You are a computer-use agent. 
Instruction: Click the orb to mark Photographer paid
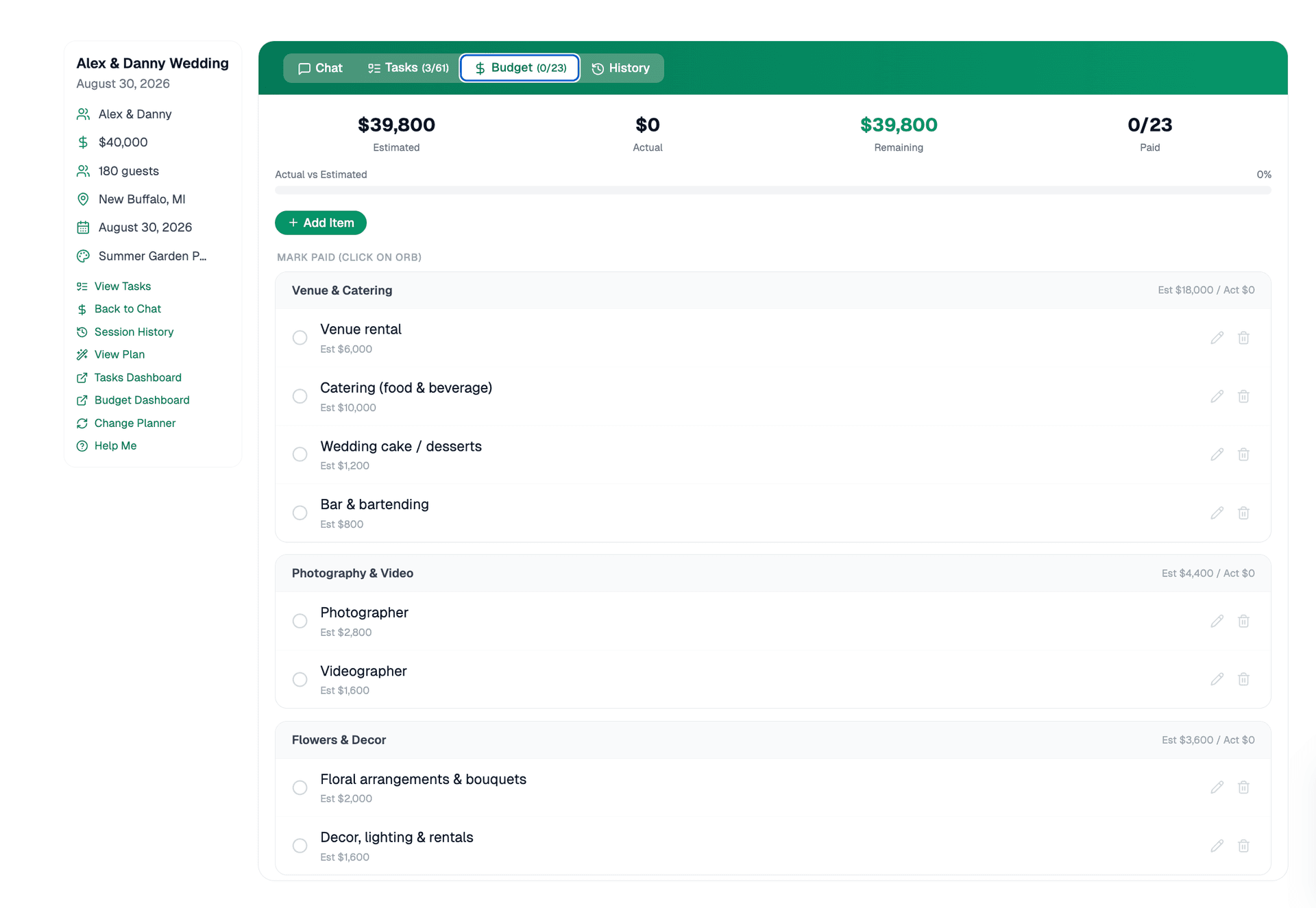point(300,621)
